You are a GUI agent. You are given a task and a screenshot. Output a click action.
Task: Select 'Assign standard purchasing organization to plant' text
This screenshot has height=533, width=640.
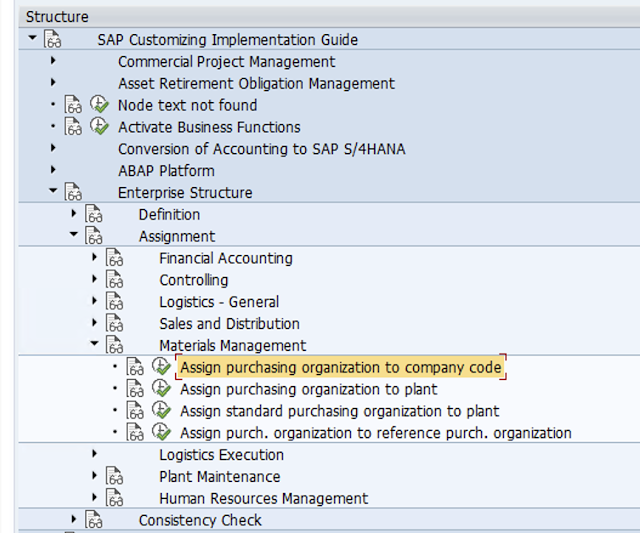pos(340,411)
